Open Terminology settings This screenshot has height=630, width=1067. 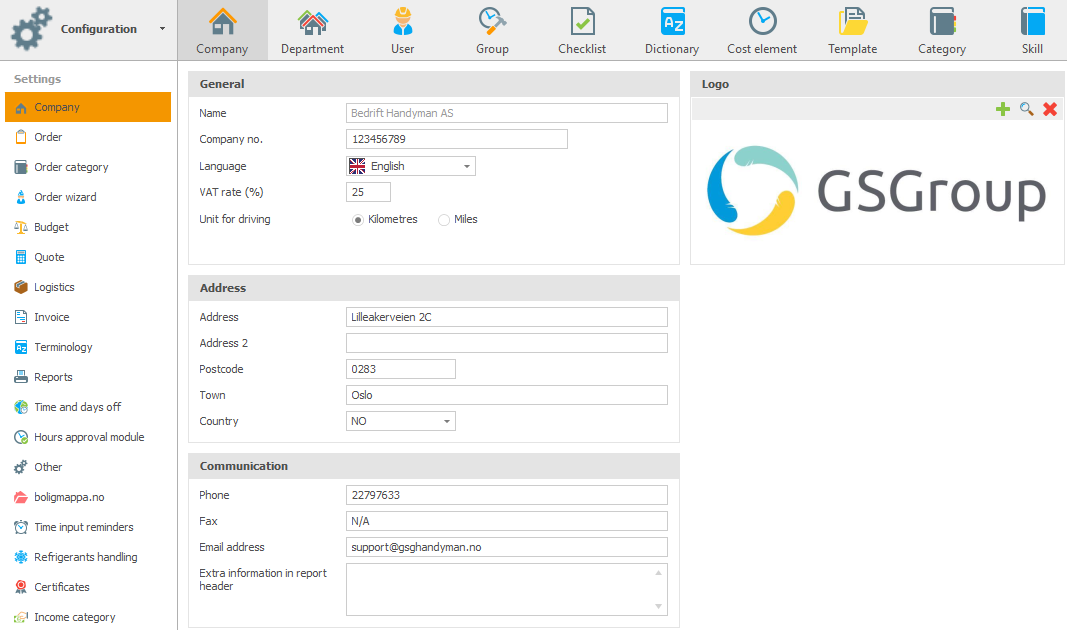pos(88,346)
